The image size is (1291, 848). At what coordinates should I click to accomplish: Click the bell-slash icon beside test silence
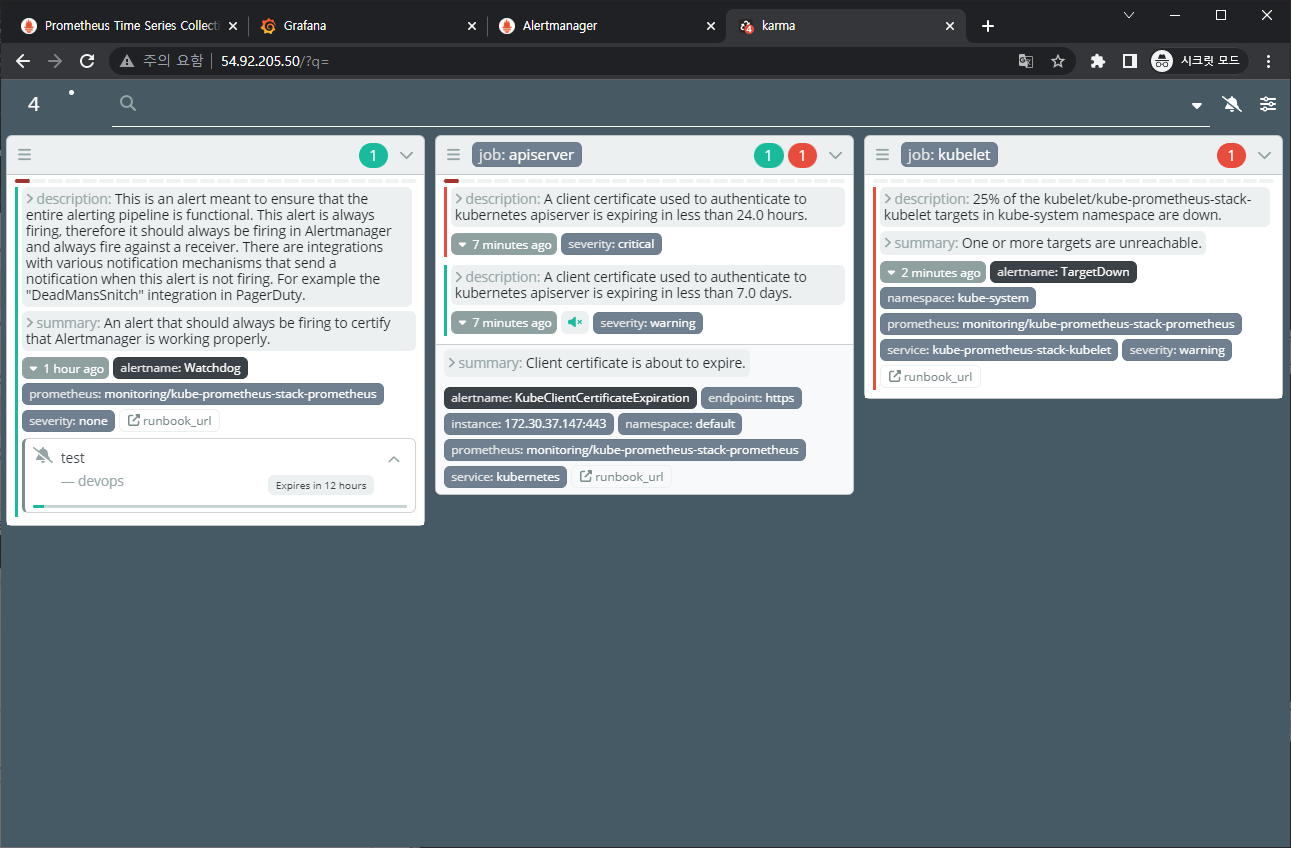[x=43, y=457]
